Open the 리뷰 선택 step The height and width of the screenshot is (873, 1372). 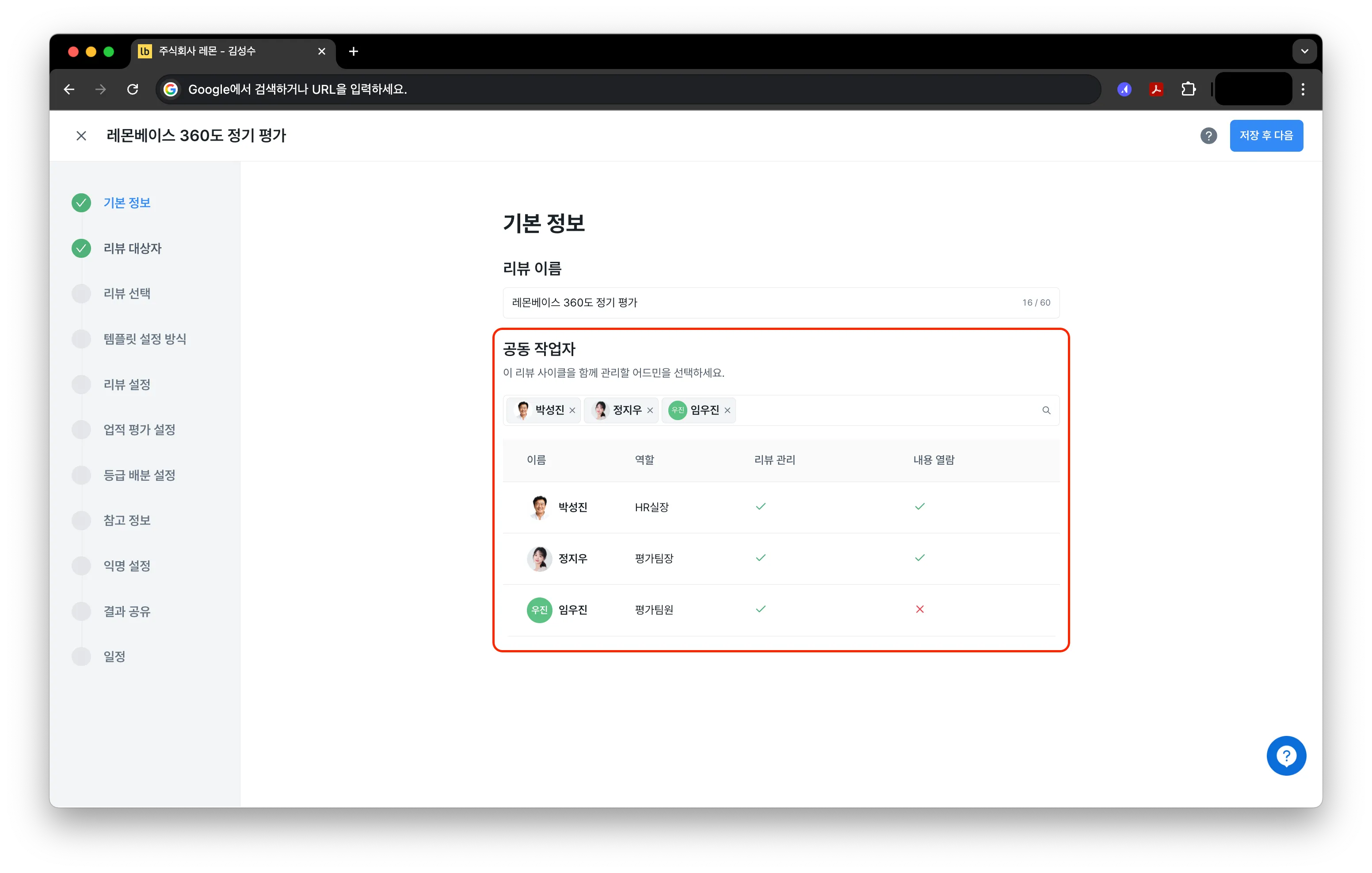pos(126,294)
